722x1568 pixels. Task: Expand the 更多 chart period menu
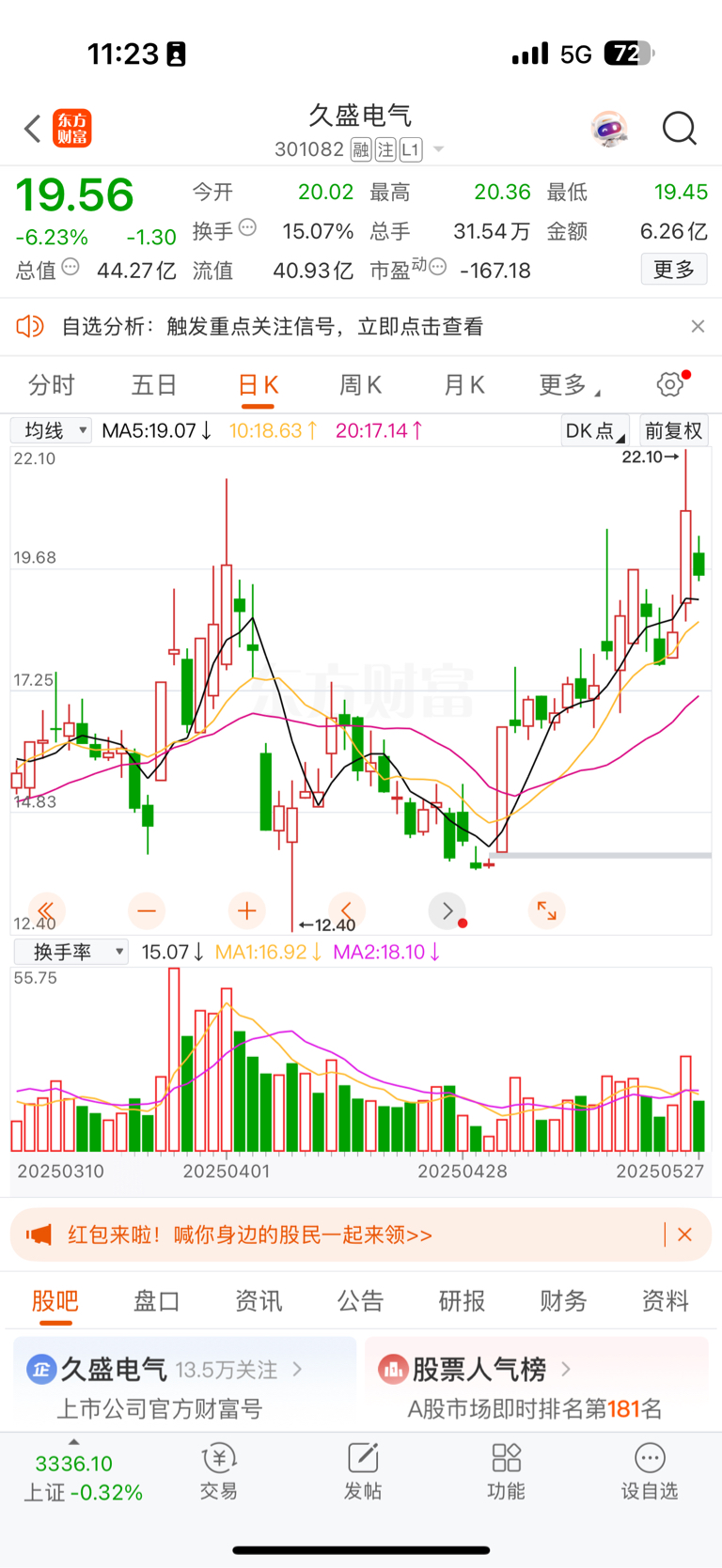570,385
